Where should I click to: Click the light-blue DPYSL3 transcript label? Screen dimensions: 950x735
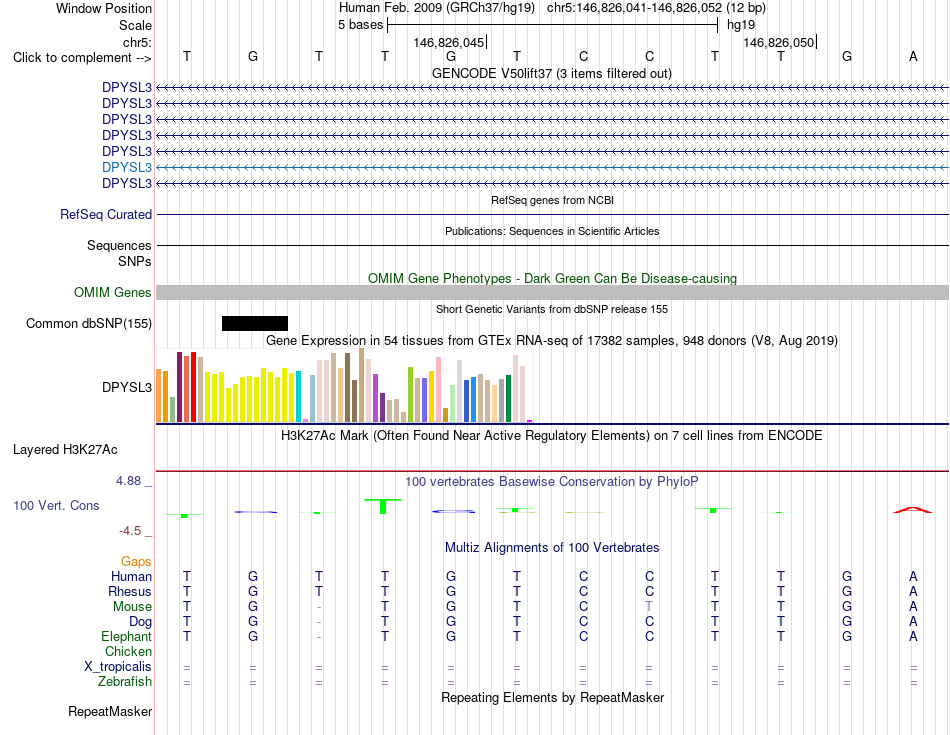127,167
